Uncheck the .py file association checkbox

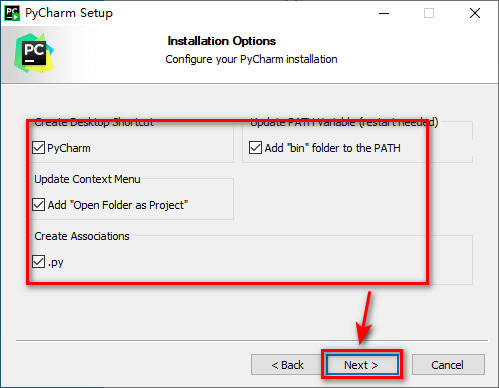(x=38, y=262)
